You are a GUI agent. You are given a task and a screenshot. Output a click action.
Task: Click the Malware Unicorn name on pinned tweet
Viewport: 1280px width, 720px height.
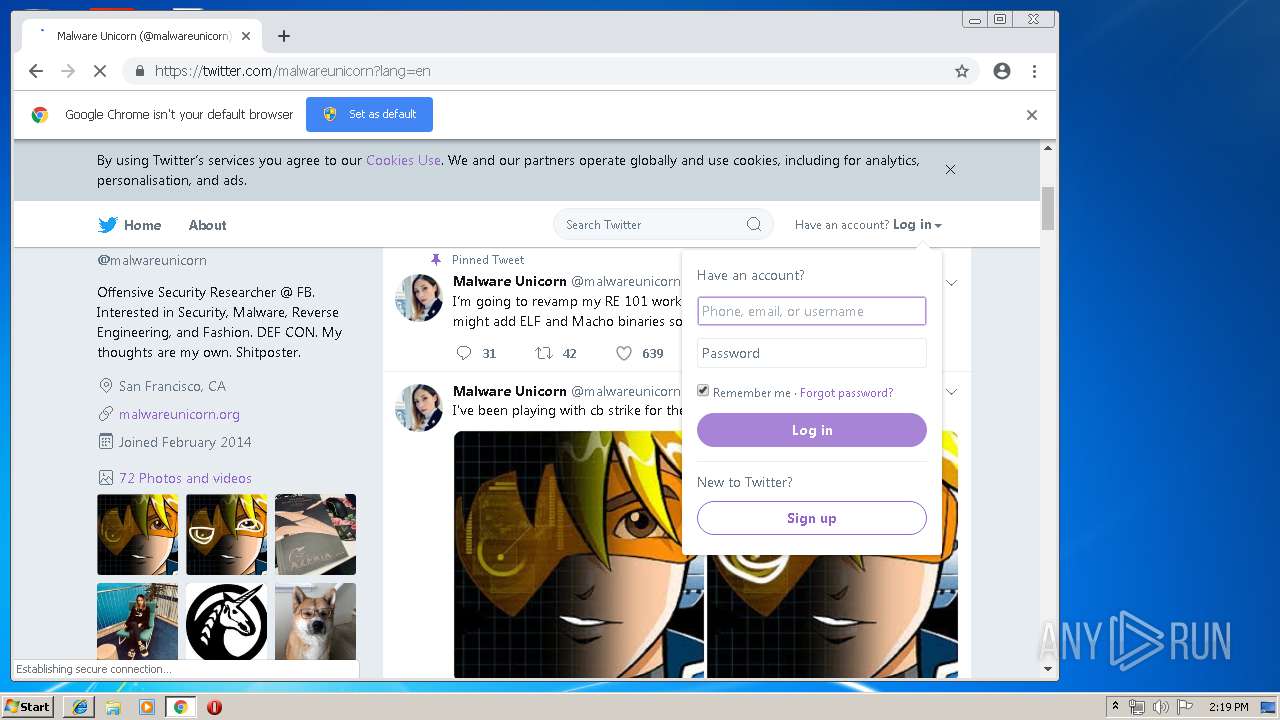click(510, 281)
